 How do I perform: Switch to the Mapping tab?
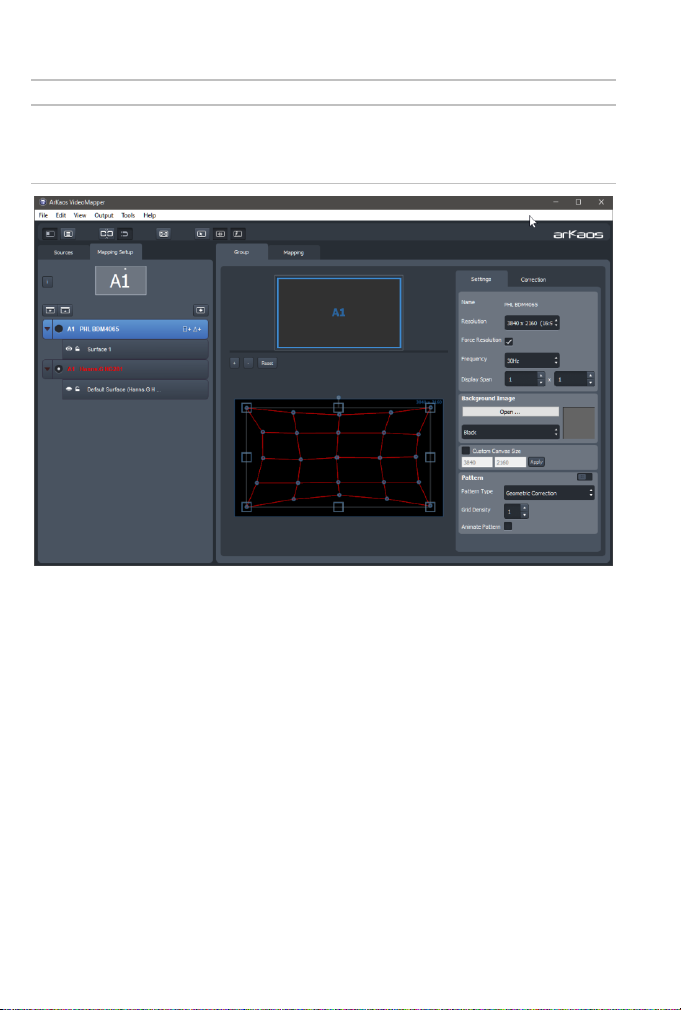tap(294, 252)
